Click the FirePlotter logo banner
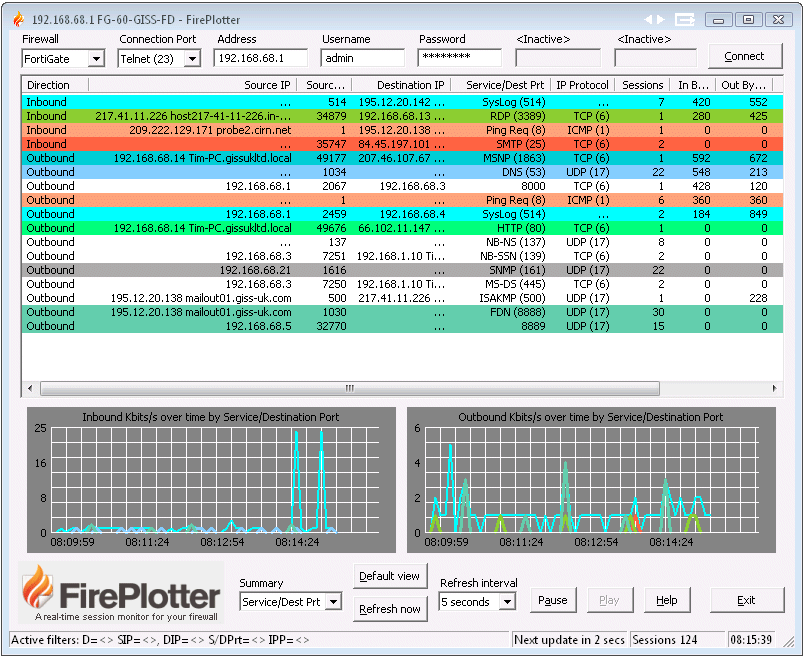 pyautogui.click(x=122, y=593)
